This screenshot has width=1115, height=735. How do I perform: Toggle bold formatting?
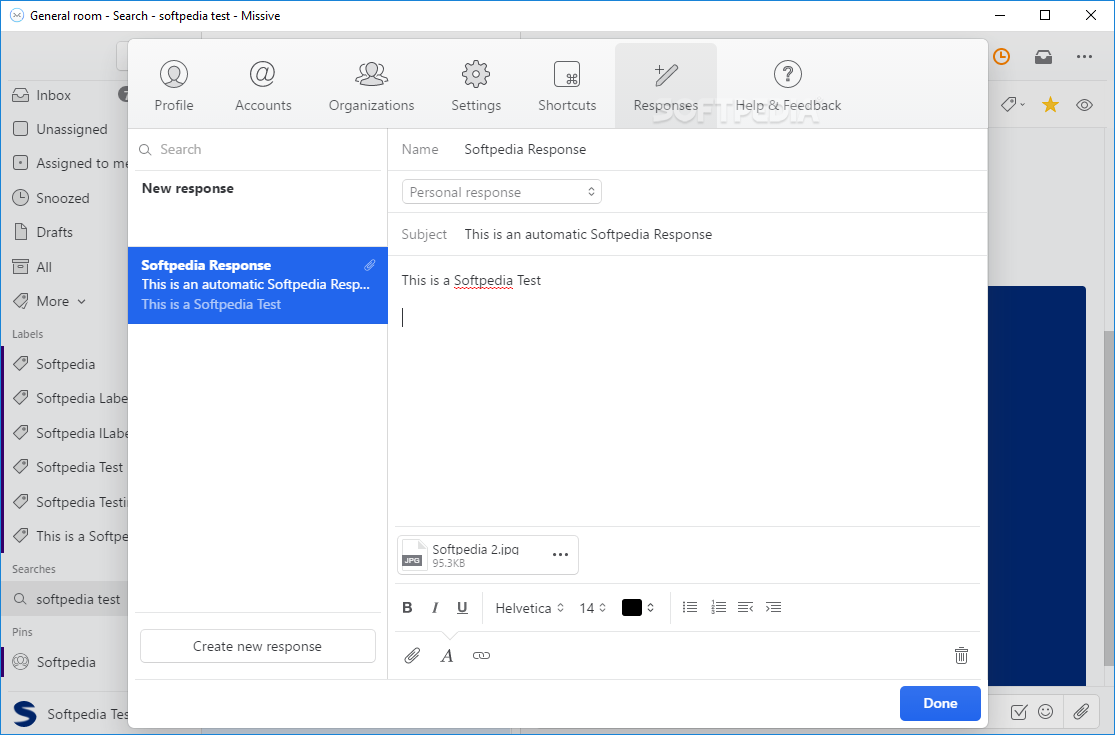click(407, 608)
